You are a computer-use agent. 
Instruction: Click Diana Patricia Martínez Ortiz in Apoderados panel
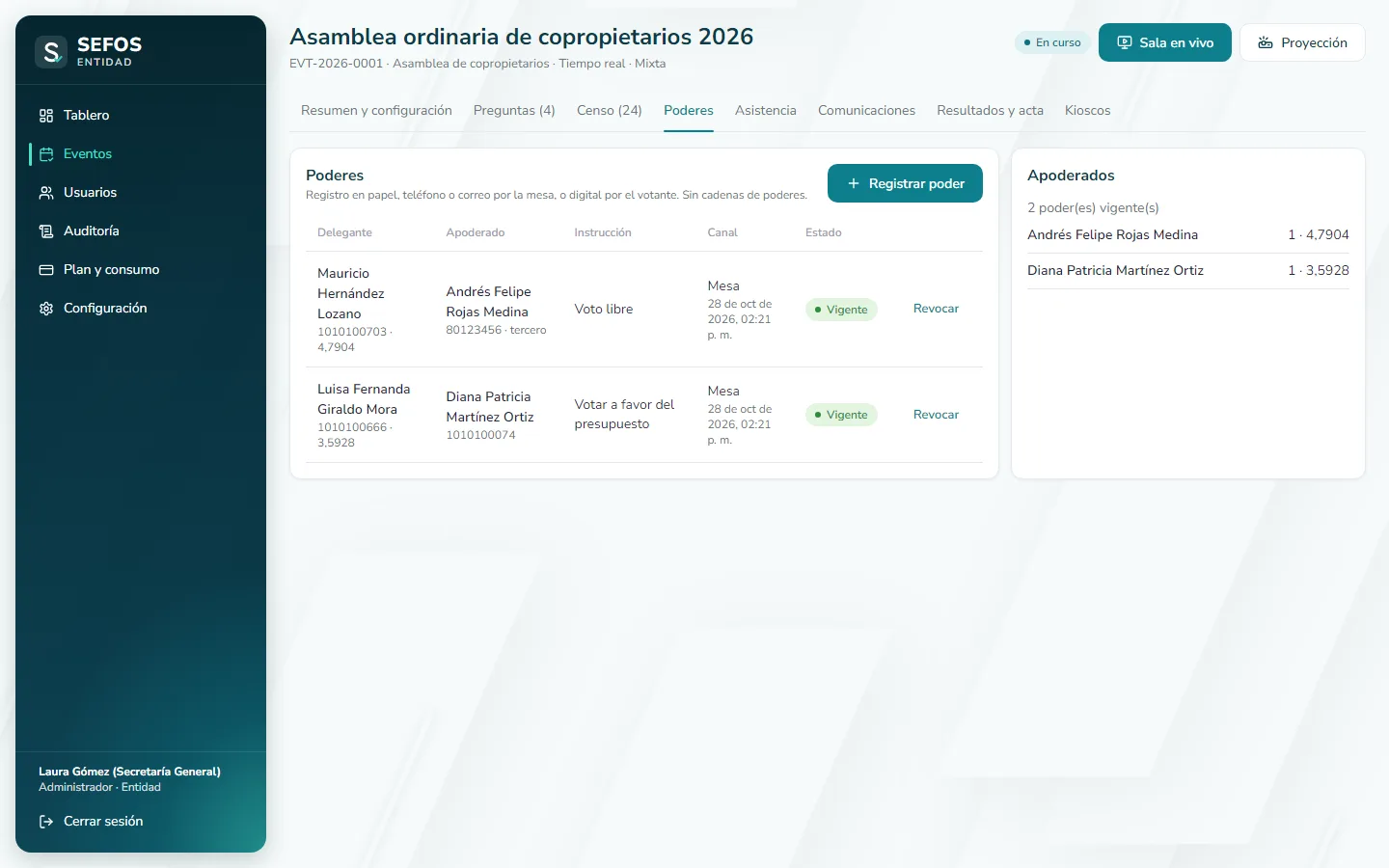click(1115, 271)
